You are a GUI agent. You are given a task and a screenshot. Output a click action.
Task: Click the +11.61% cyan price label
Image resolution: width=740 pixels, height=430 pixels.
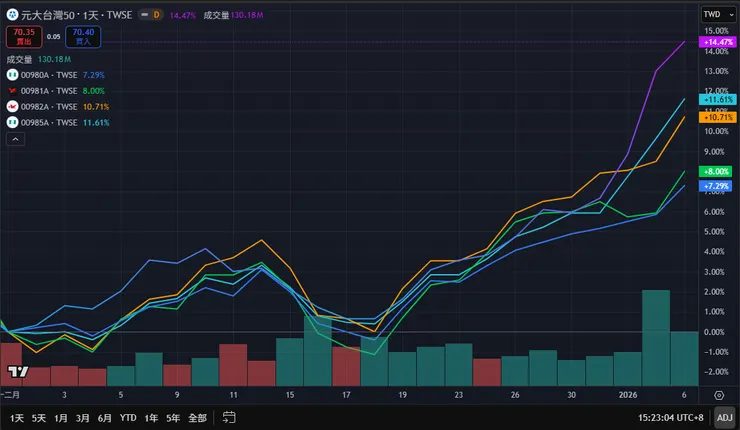(x=718, y=100)
